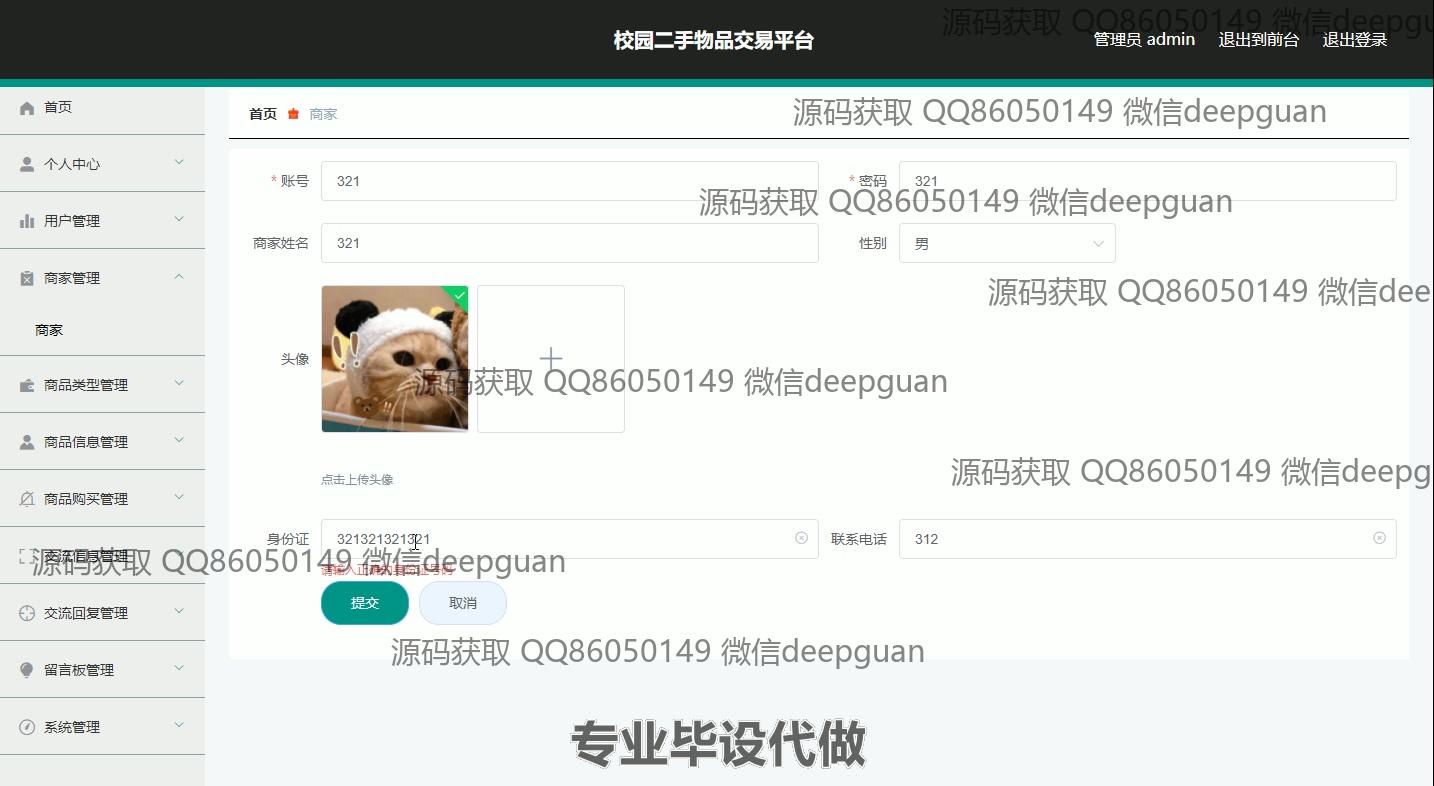
Task: Open the 性别 dropdown showing 男
Action: [x=1007, y=243]
